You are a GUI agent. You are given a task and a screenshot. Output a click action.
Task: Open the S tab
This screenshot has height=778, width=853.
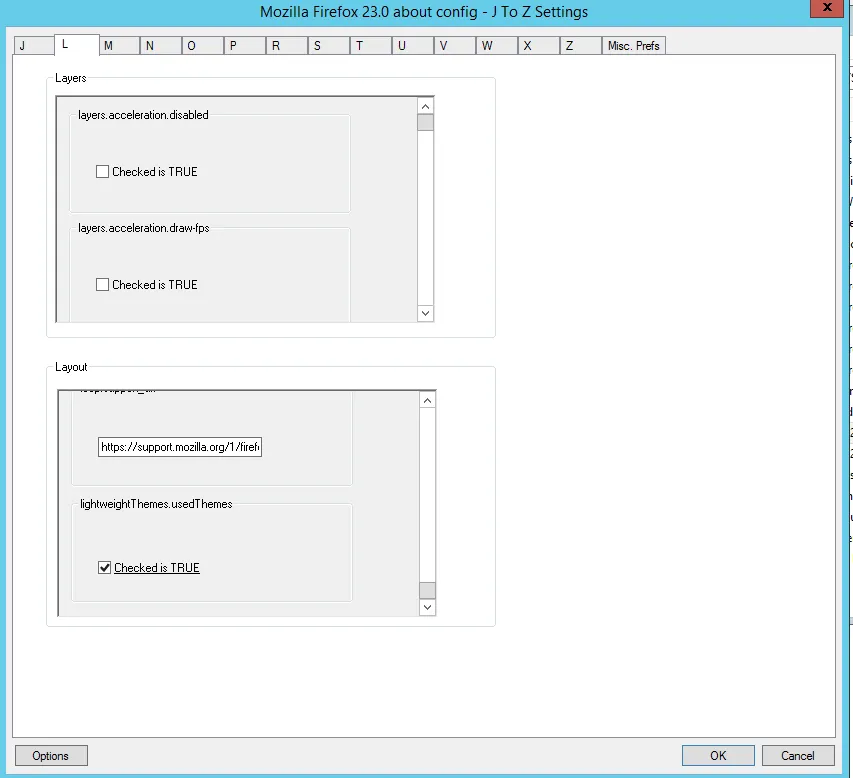[x=317, y=46]
